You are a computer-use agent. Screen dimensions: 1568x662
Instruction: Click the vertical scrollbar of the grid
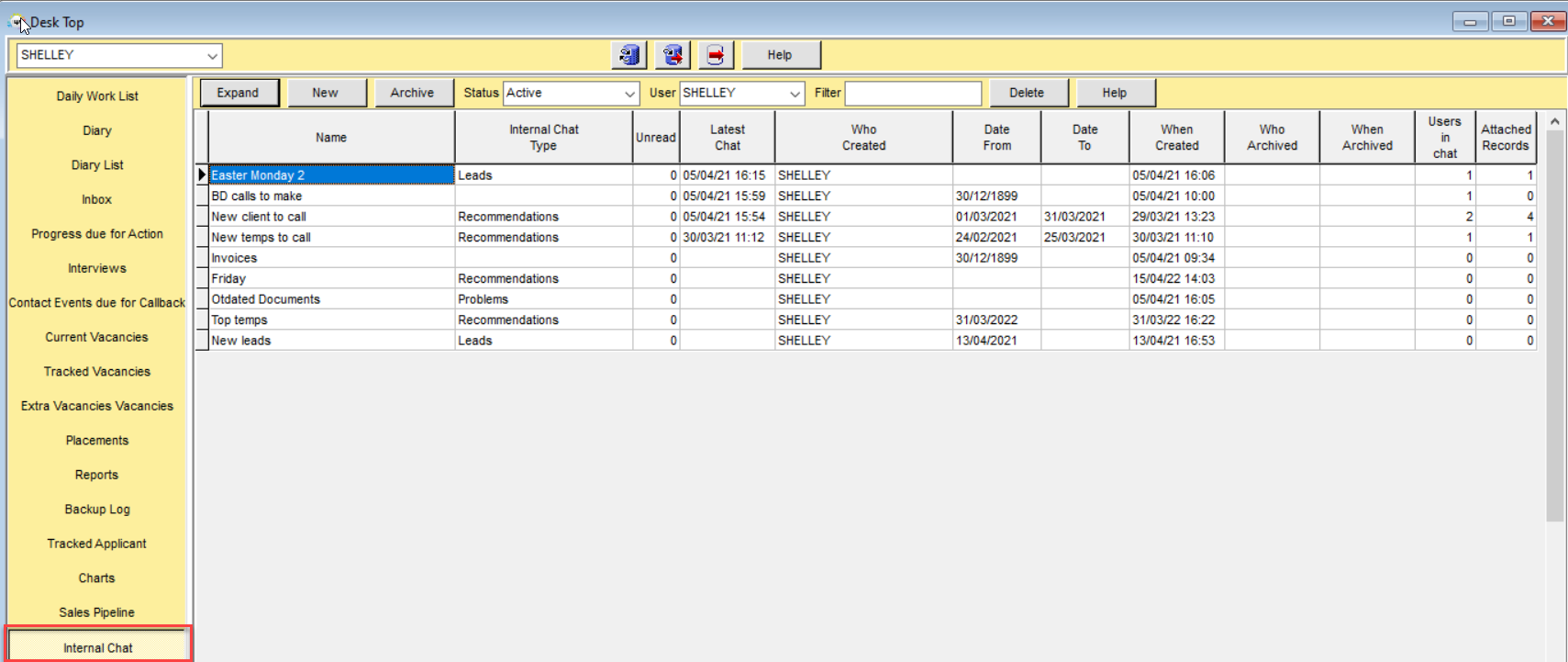1554,326
